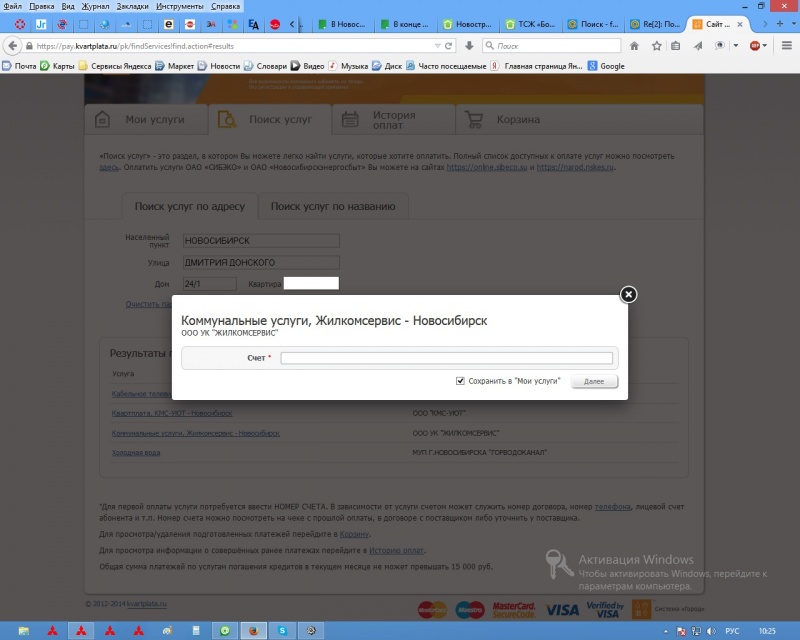
Task: Click the Firefox search box
Action: point(552,46)
